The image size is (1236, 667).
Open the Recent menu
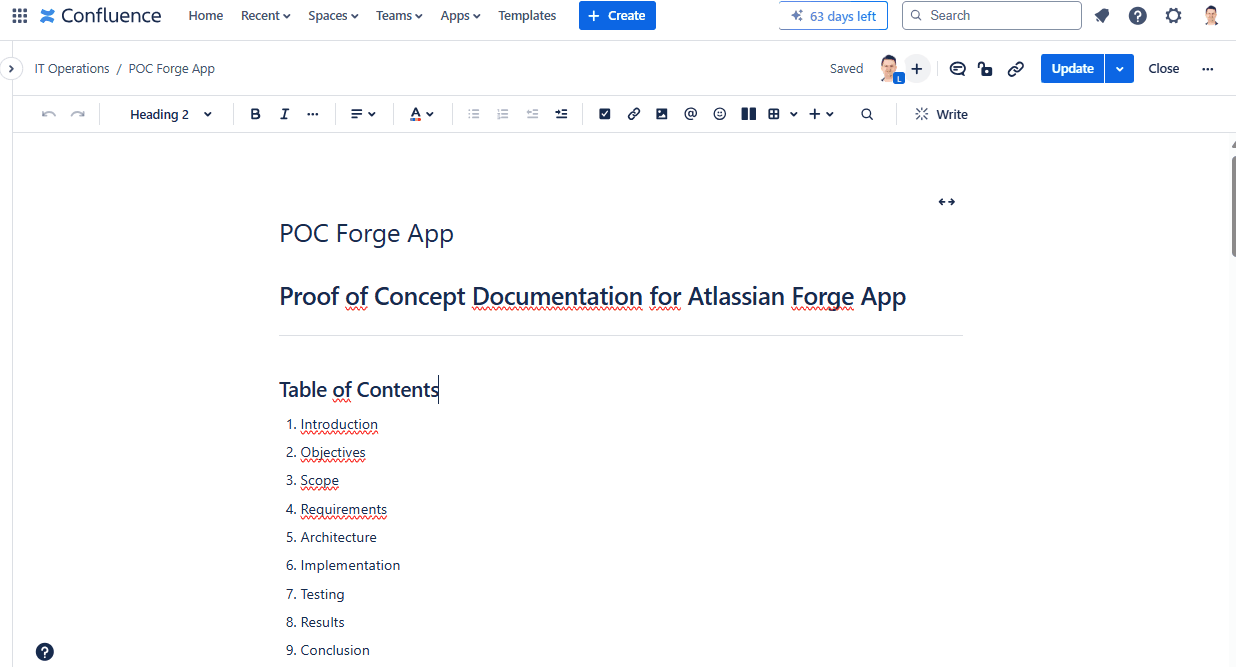coord(266,16)
